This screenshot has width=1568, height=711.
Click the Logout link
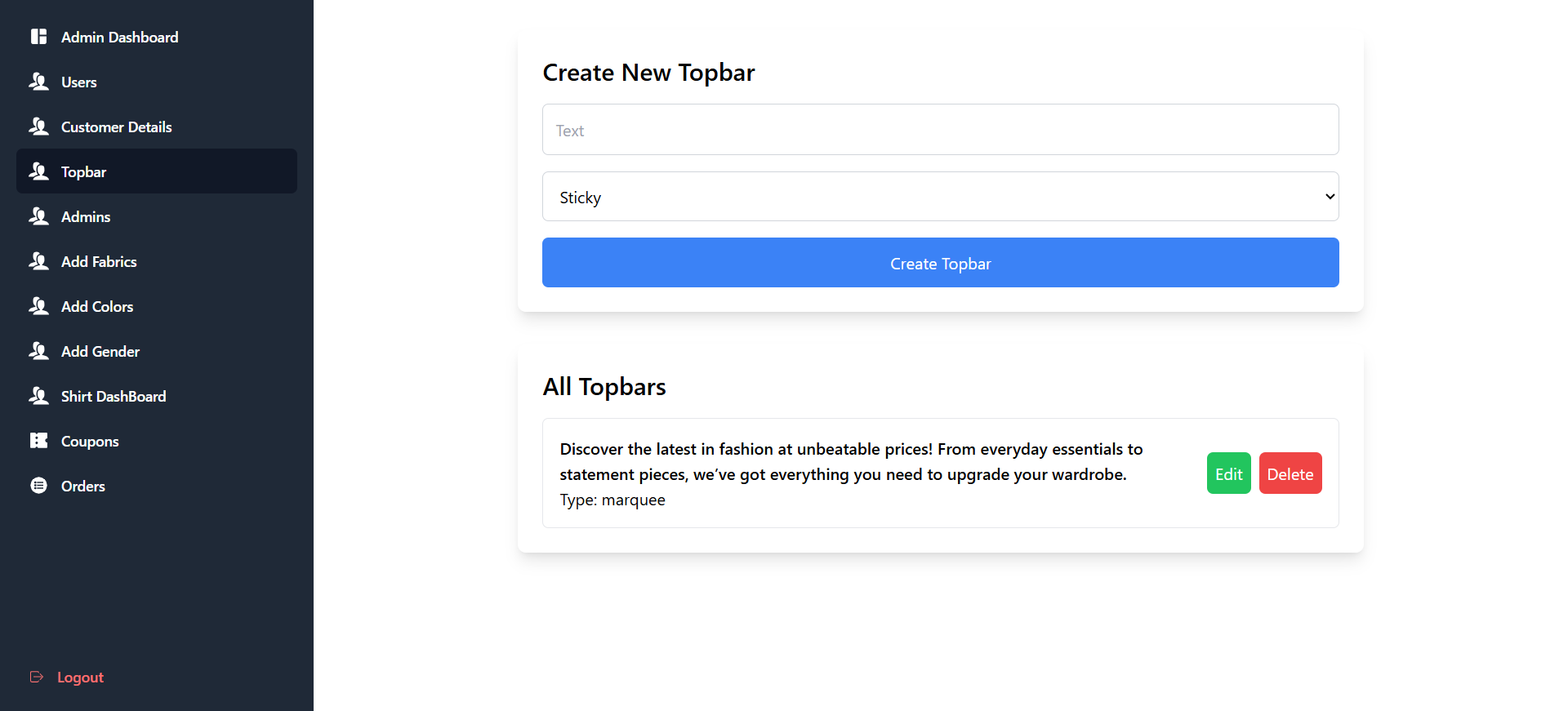(80, 678)
